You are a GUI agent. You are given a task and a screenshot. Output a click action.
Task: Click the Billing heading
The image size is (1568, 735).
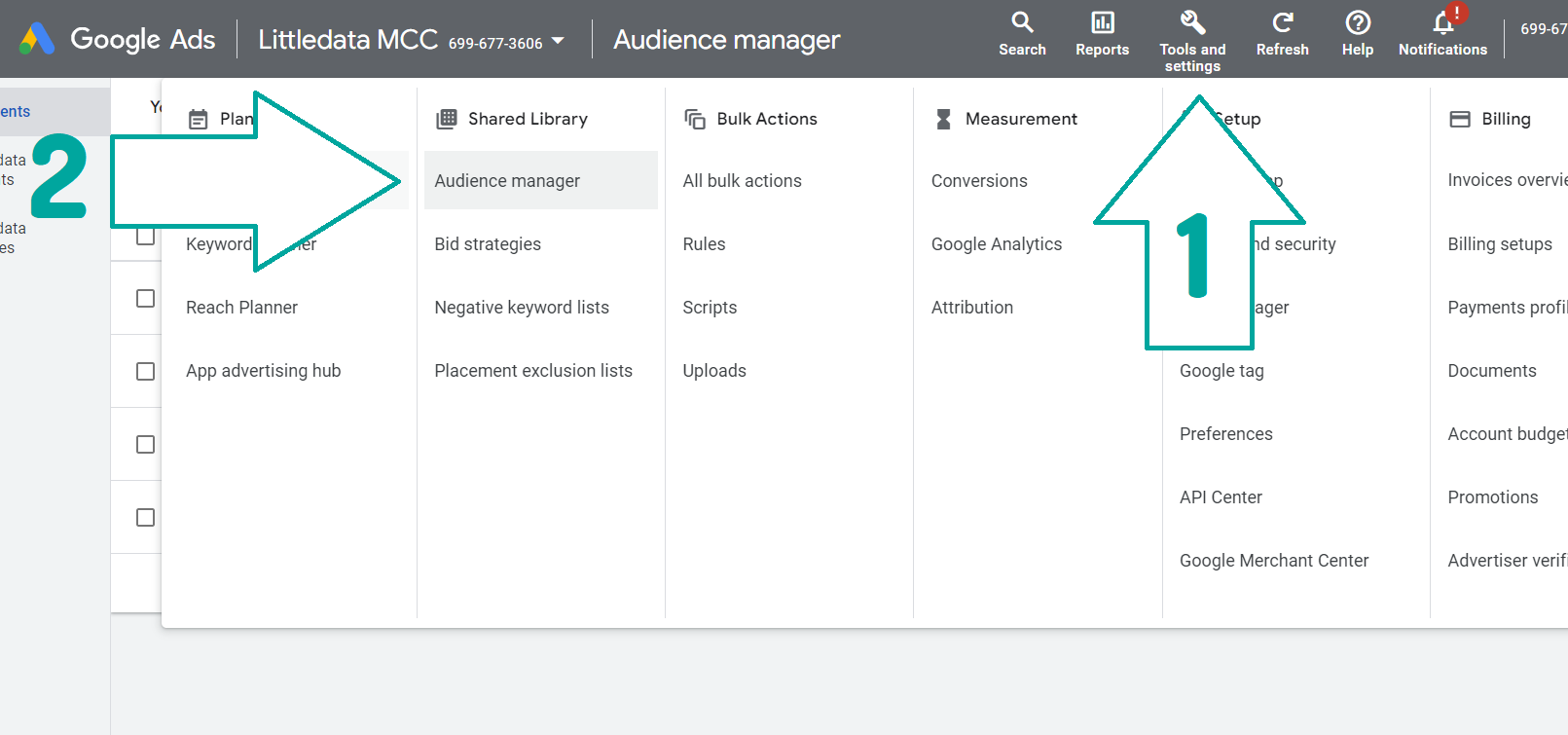tap(1506, 119)
